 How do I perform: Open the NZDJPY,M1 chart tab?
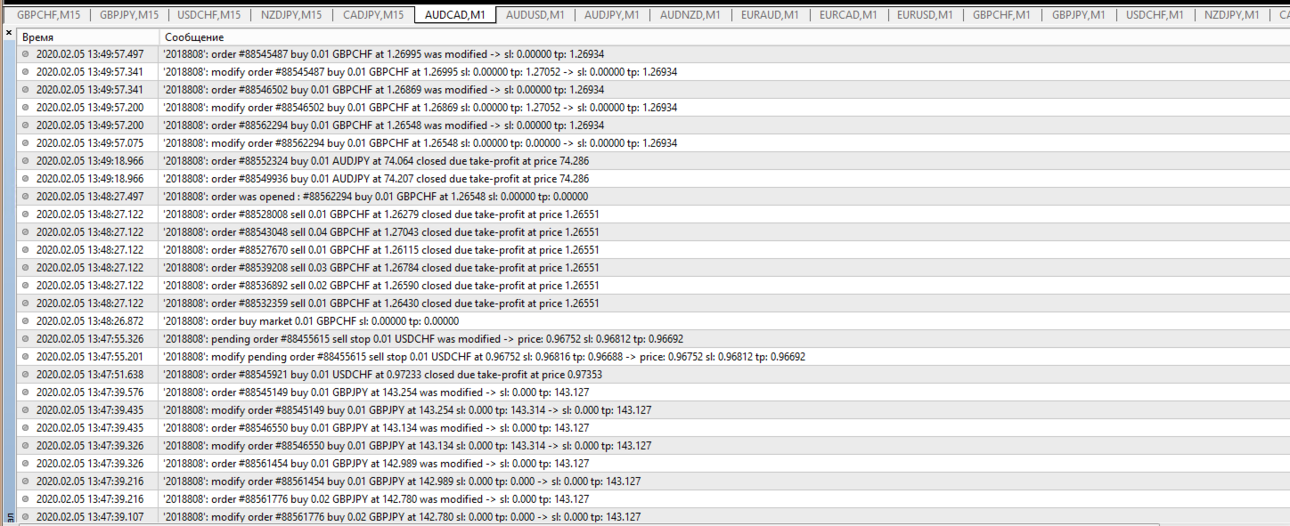tap(1232, 15)
